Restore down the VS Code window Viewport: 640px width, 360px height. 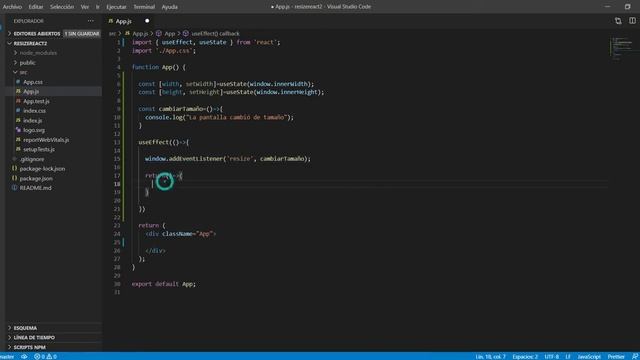[x=628, y=7]
